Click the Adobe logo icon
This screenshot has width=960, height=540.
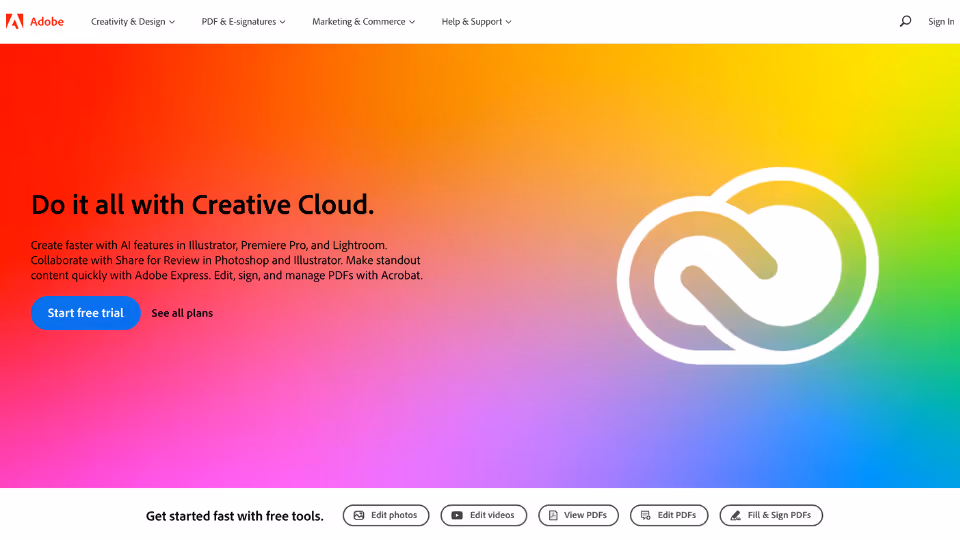(15, 21)
